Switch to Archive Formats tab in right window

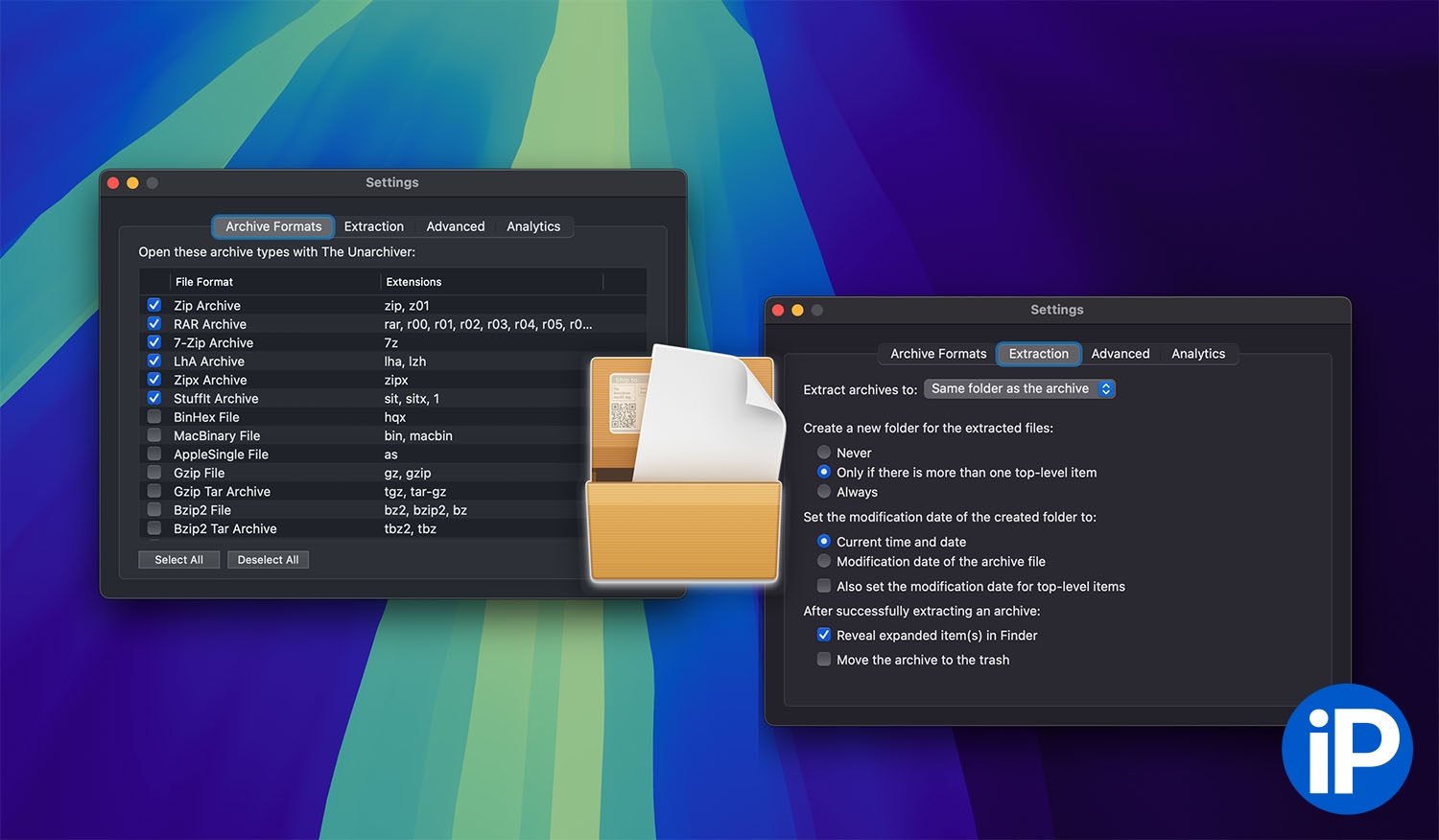coord(938,354)
